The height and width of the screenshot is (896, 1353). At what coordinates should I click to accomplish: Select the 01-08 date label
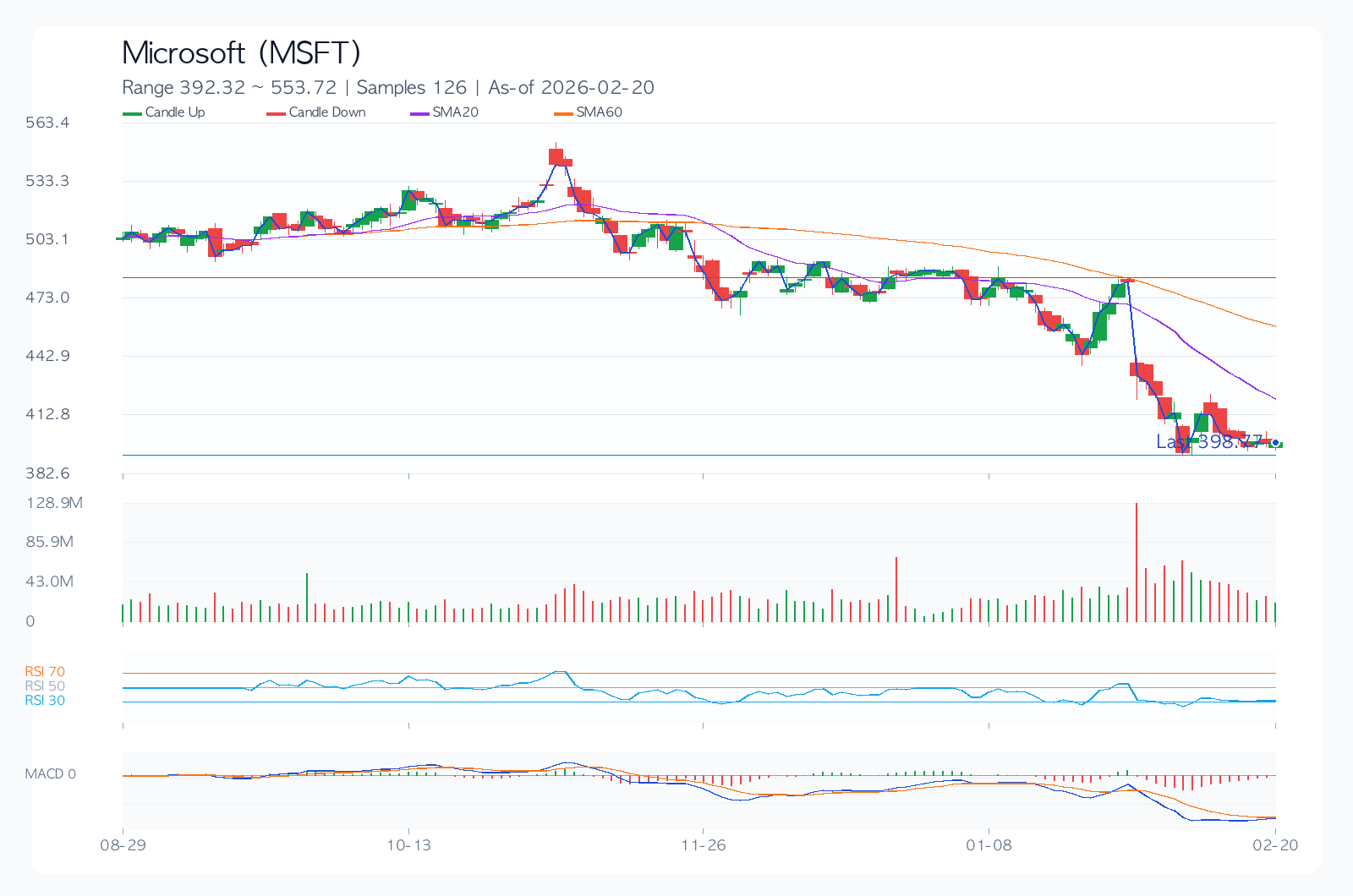(989, 845)
